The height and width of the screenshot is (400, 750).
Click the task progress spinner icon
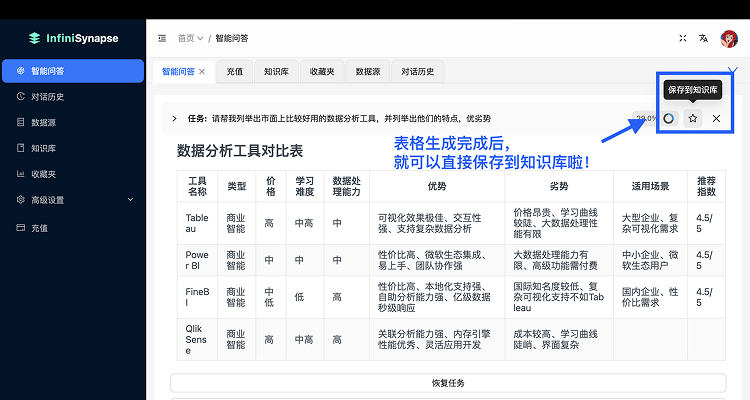pos(669,118)
